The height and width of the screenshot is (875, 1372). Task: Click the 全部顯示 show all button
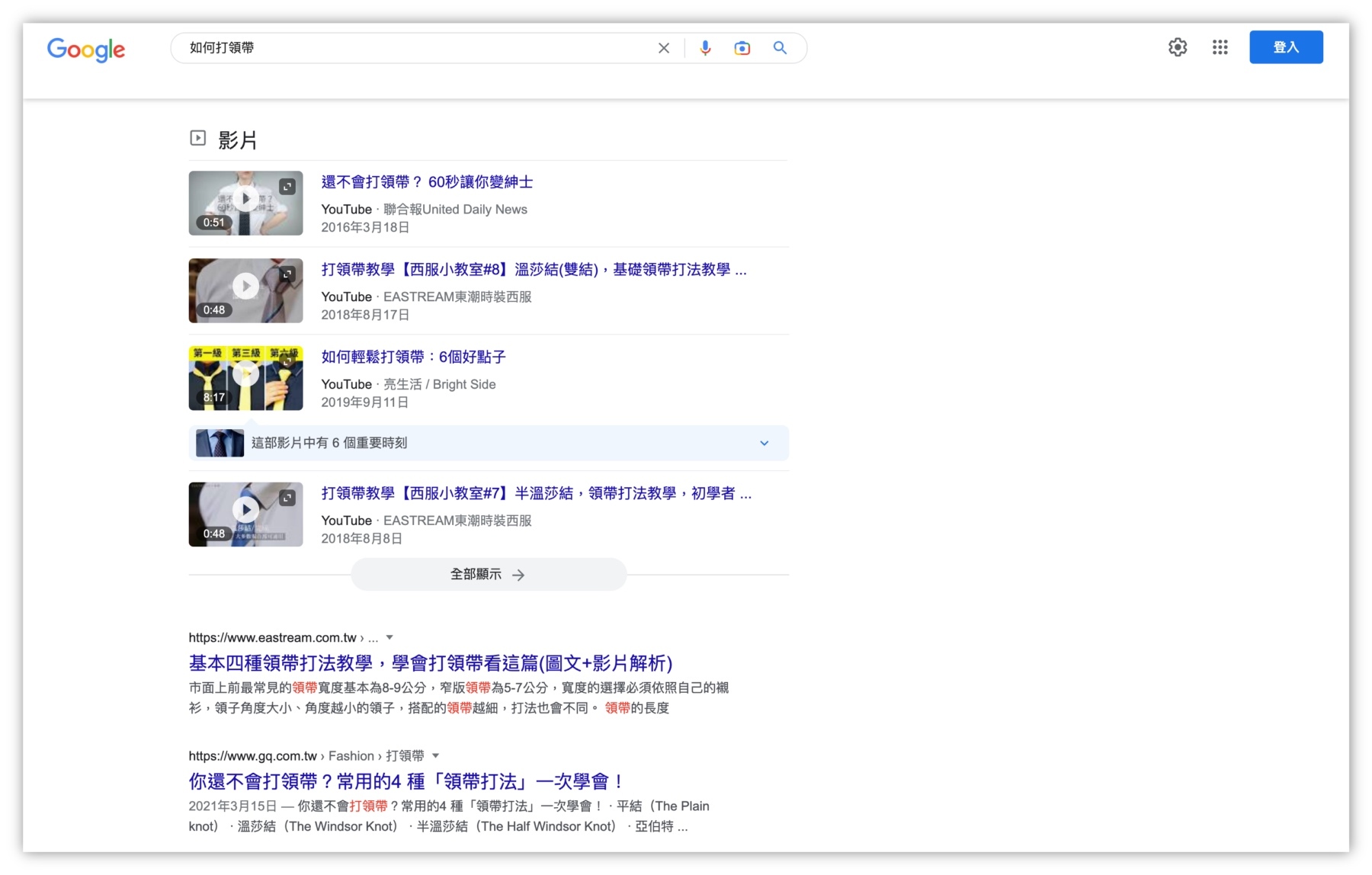coord(488,574)
